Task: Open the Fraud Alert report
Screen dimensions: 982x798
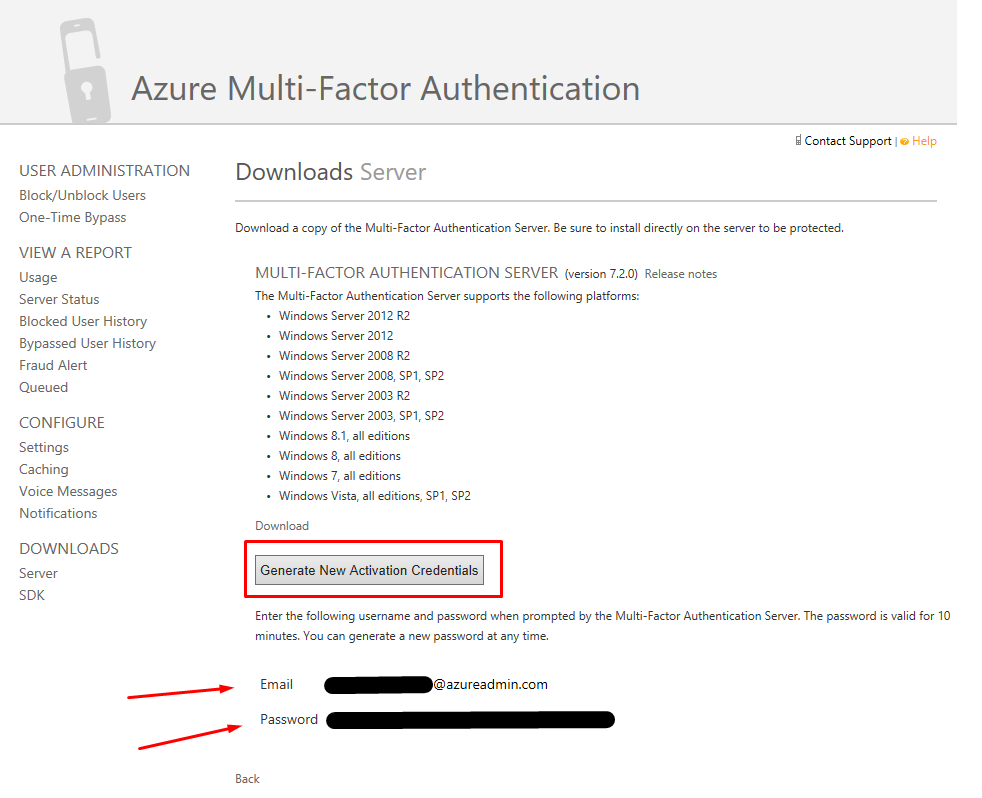Action: 53,365
